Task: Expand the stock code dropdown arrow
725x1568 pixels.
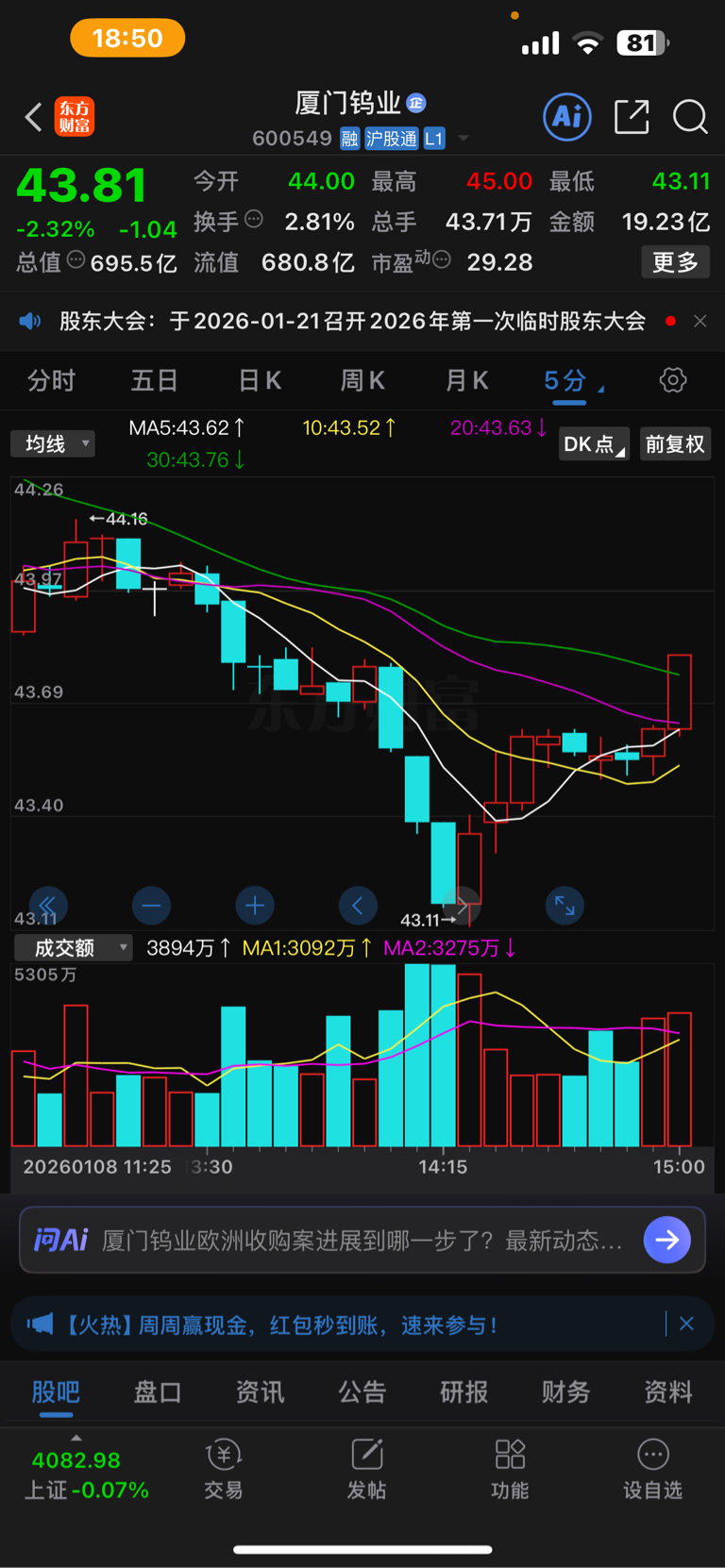Action: (464, 139)
